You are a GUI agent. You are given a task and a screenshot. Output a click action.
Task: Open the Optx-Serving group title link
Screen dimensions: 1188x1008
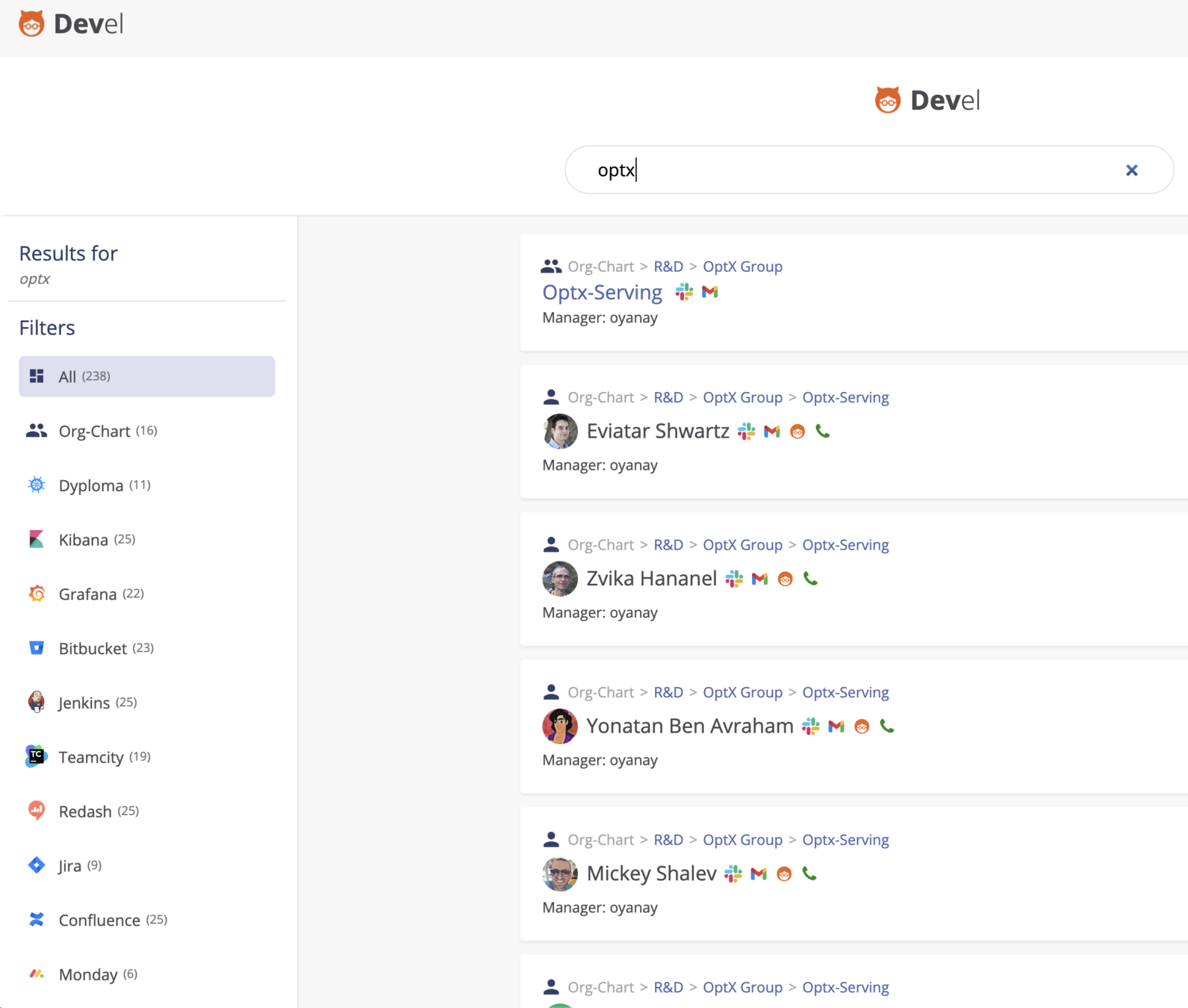click(602, 292)
